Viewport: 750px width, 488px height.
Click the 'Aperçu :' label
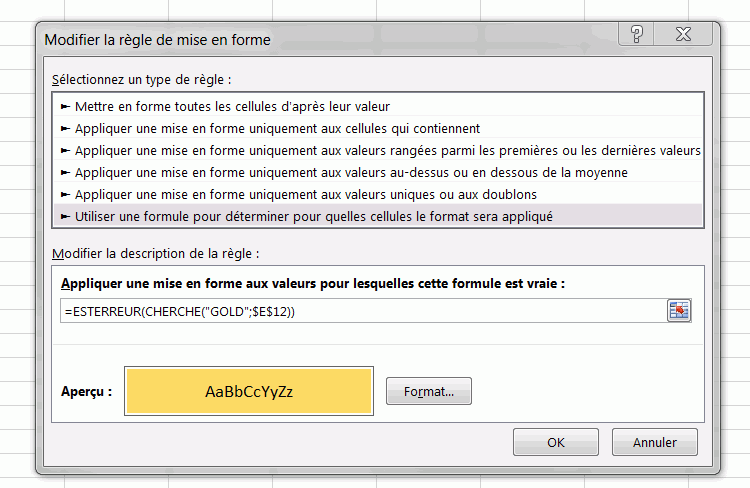pos(86,392)
